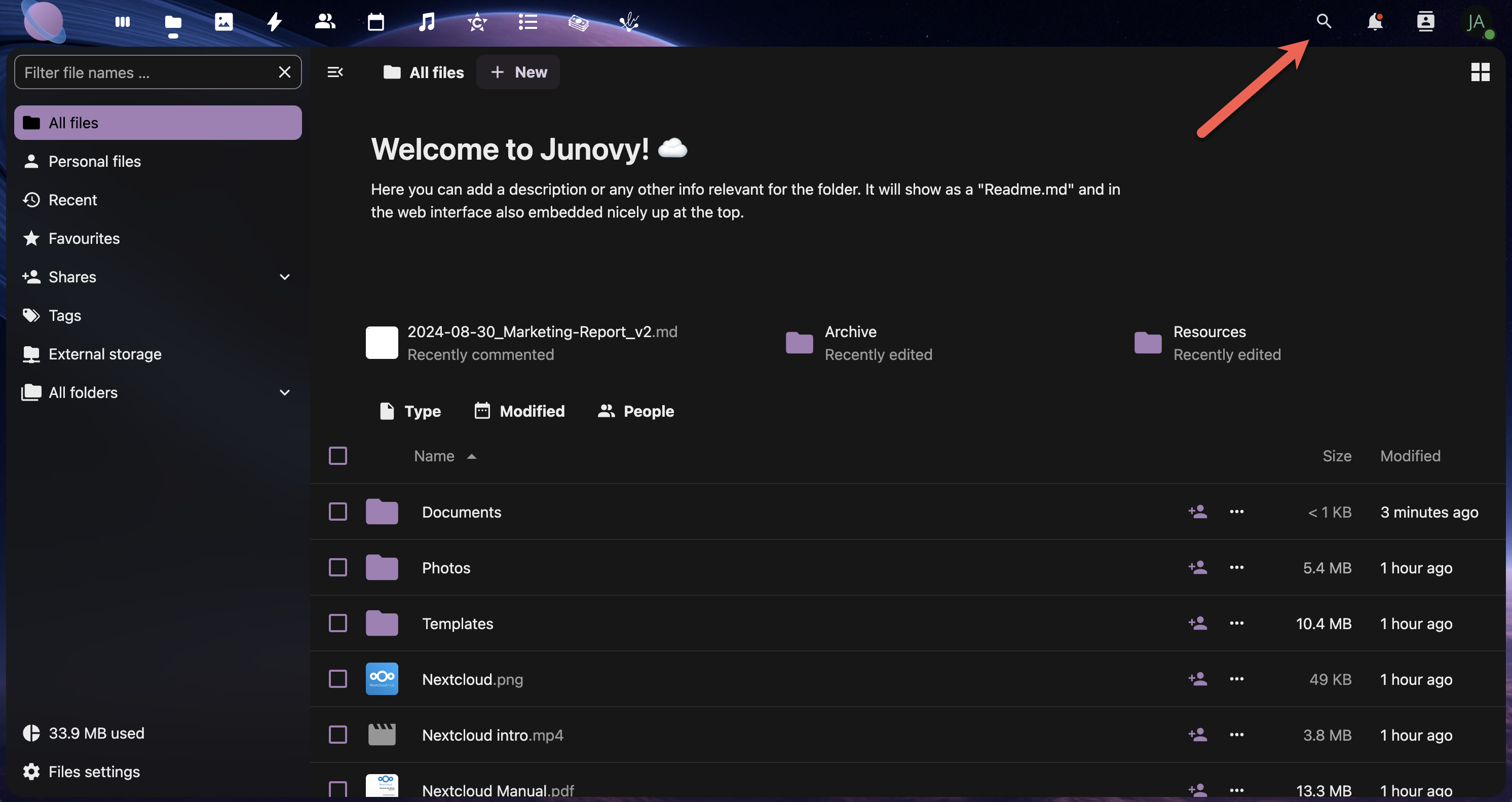Toggle the select-all files checkbox
This screenshot has width=1512, height=802.
point(337,456)
